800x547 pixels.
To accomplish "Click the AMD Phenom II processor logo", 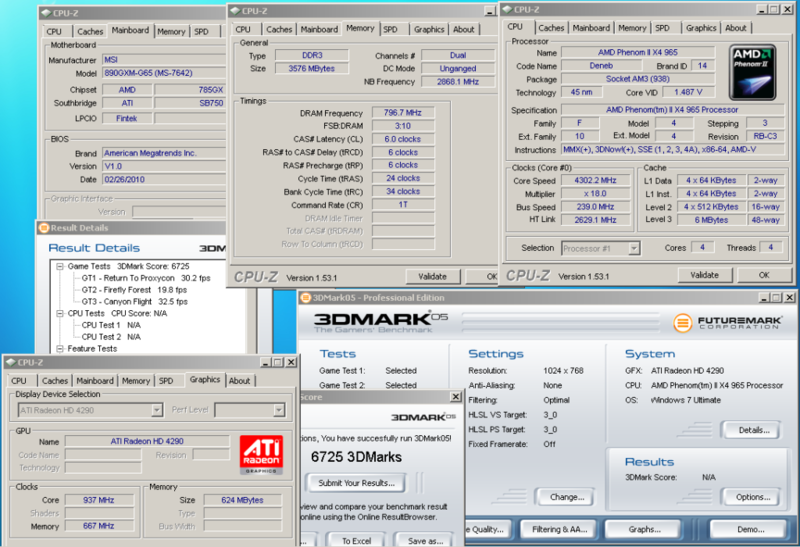I will pyautogui.click(x=752, y=72).
